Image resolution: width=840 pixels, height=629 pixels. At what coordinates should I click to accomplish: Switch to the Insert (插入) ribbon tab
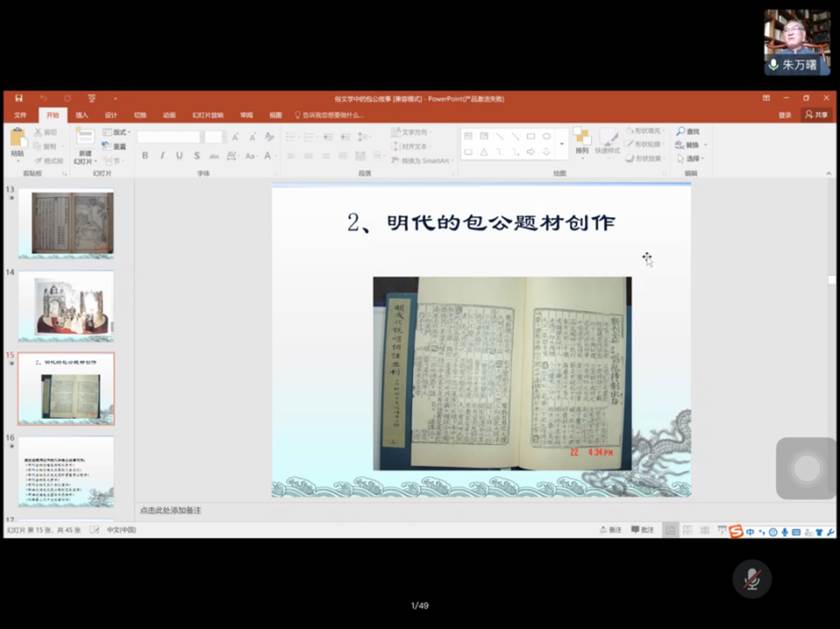pyautogui.click(x=81, y=115)
